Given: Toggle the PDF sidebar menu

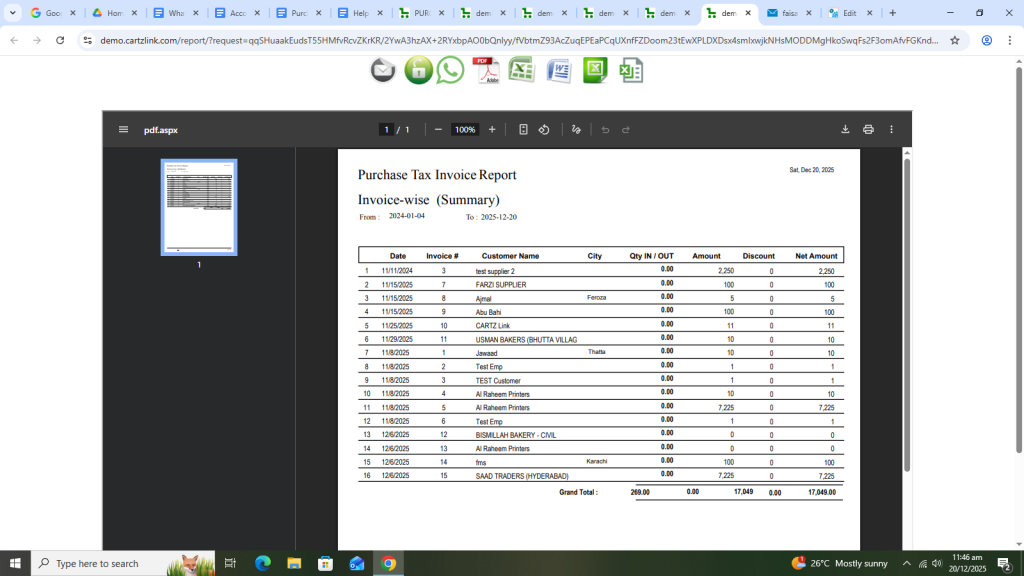Looking at the screenshot, I should 123,130.
